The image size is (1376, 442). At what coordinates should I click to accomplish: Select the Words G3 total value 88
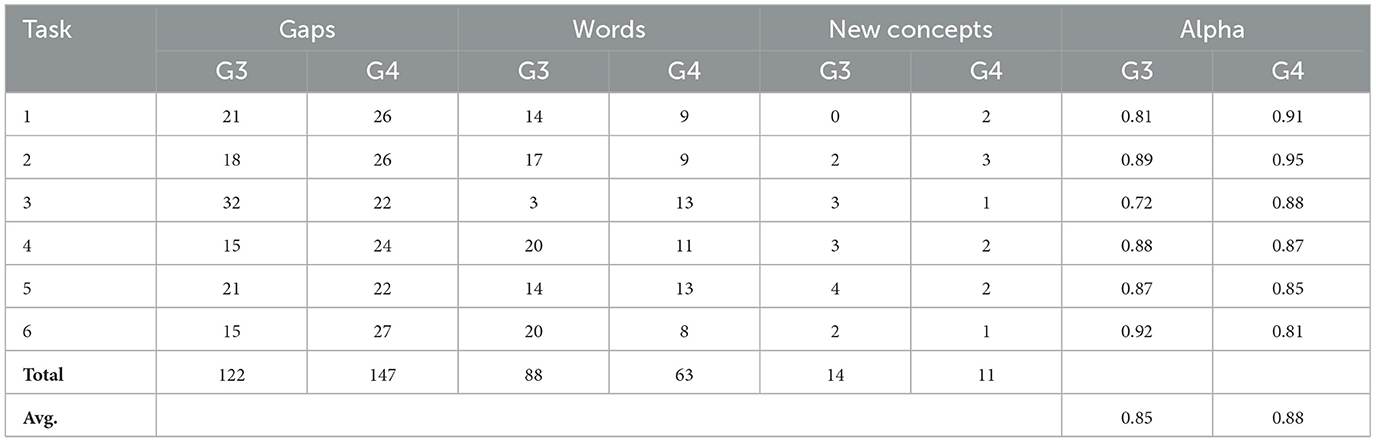pyautogui.click(x=533, y=376)
